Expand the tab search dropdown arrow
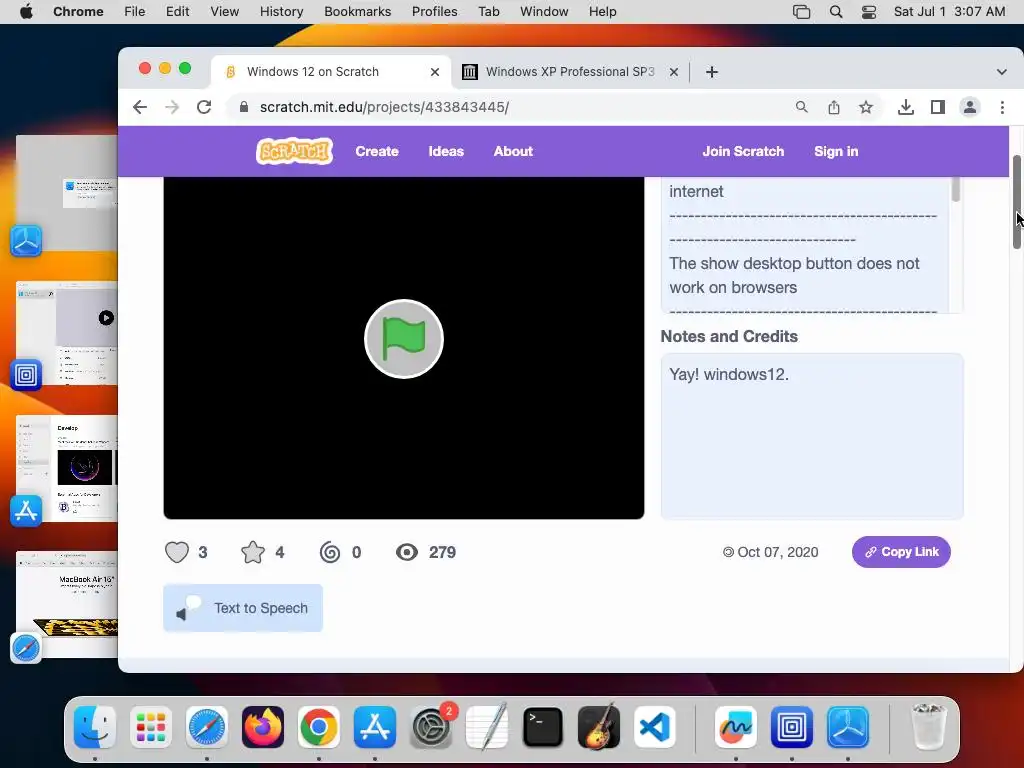1024x768 pixels. point(1001,72)
